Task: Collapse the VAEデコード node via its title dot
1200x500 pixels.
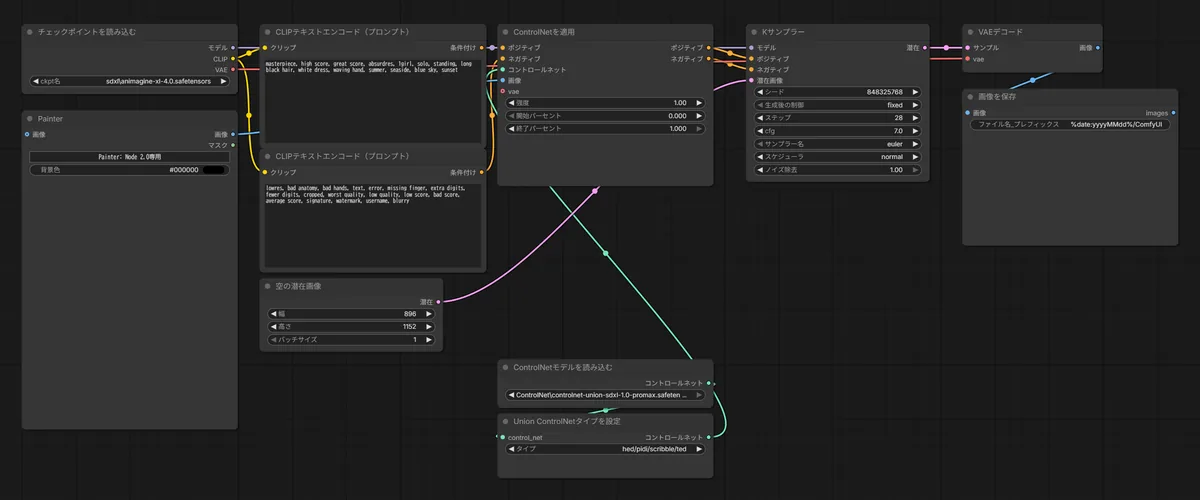Action: coord(971,33)
